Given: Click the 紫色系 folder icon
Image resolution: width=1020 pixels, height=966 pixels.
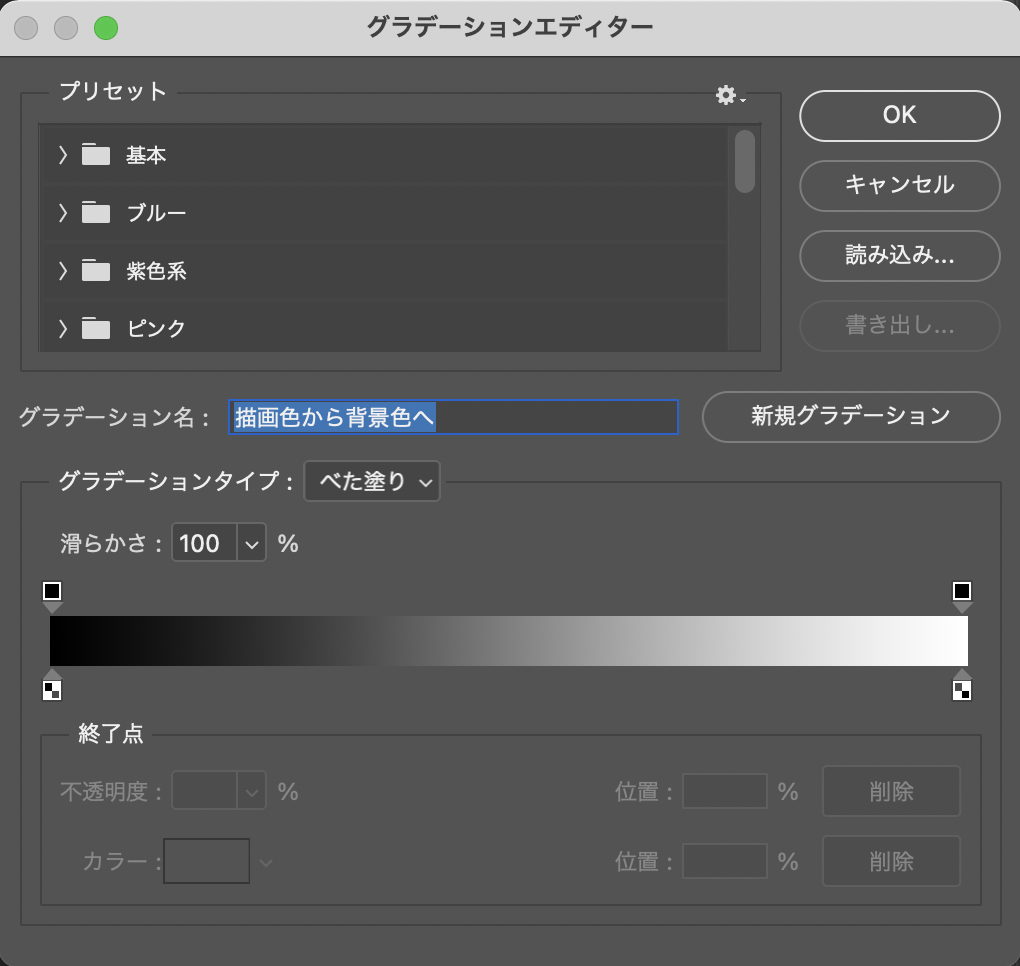Looking at the screenshot, I should pyautogui.click(x=96, y=271).
